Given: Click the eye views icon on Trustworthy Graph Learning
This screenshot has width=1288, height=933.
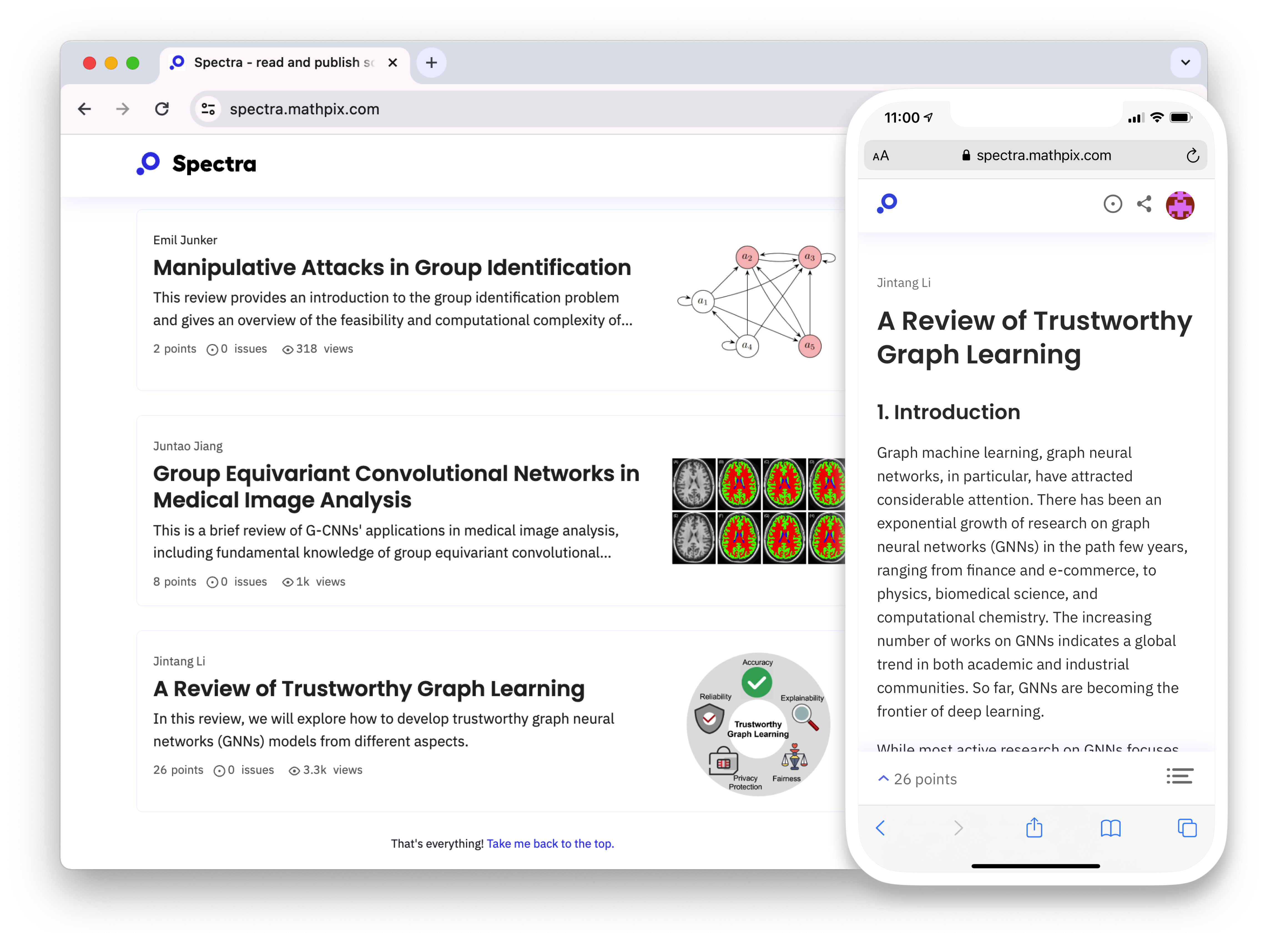Looking at the screenshot, I should tap(294, 770).
